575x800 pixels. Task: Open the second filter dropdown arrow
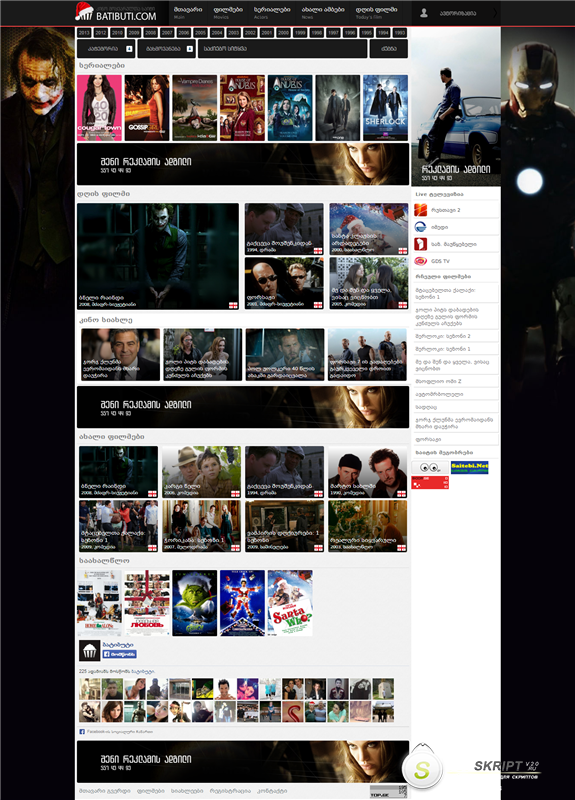tap(190, 49)
